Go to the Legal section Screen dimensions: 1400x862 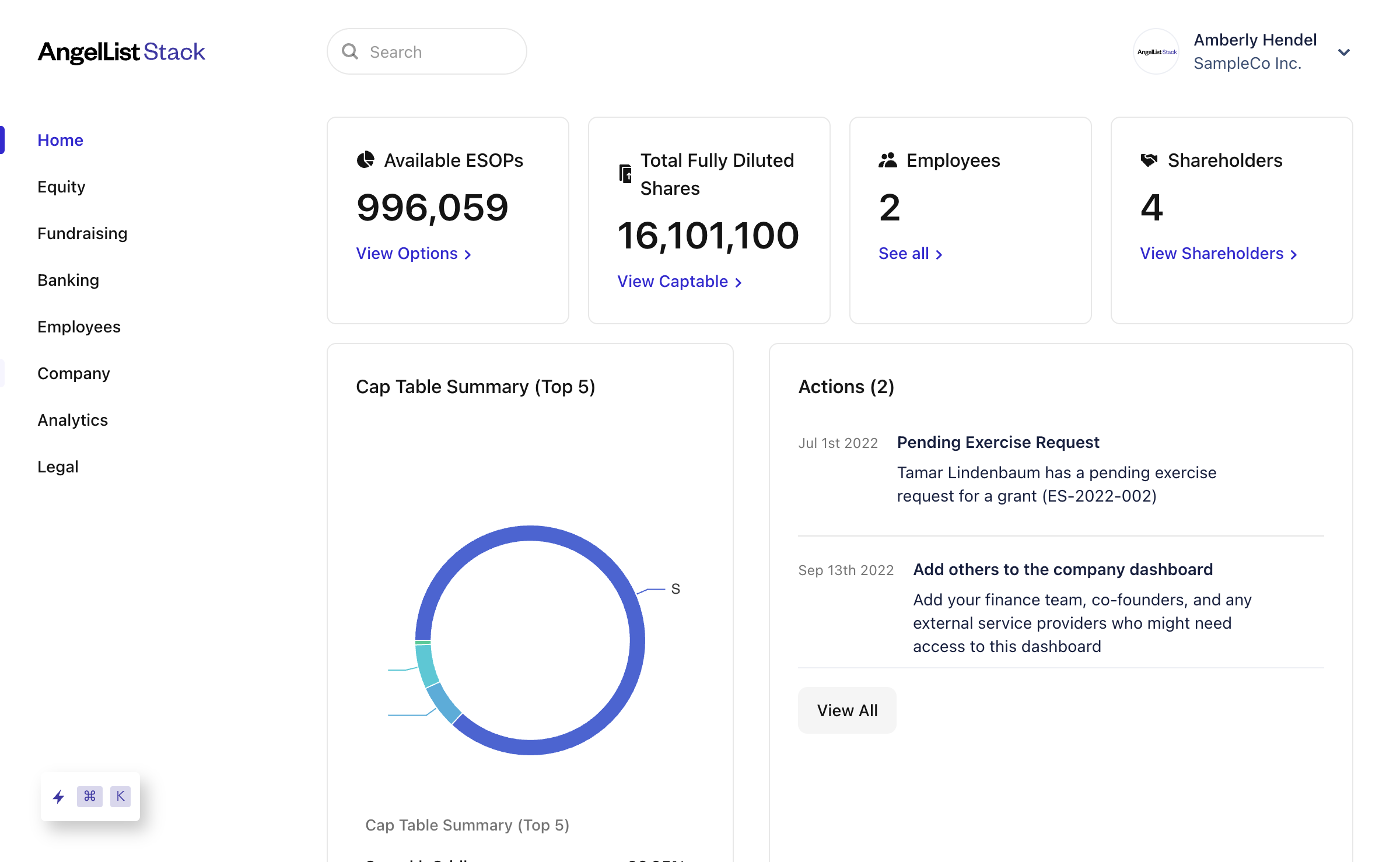tap(58, 467)
